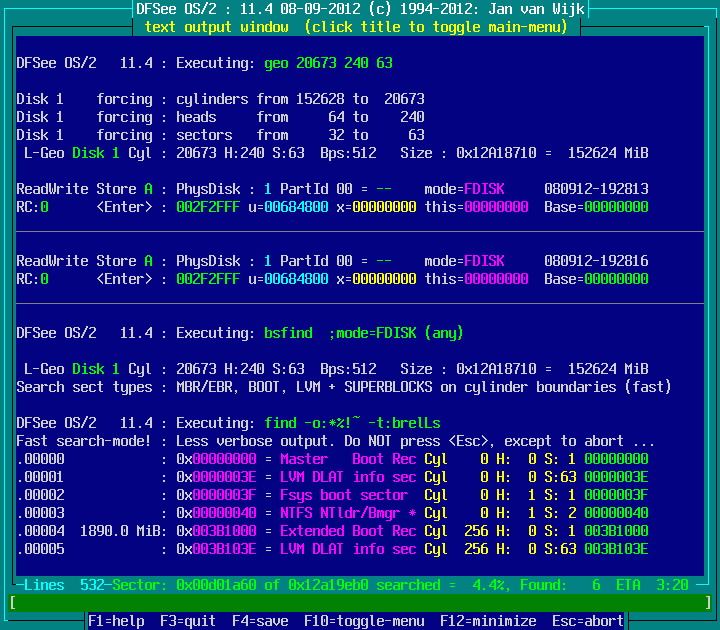Click F10=toggle-menu in bottom bar
The image size is (720, 630).
click(363, 621)
